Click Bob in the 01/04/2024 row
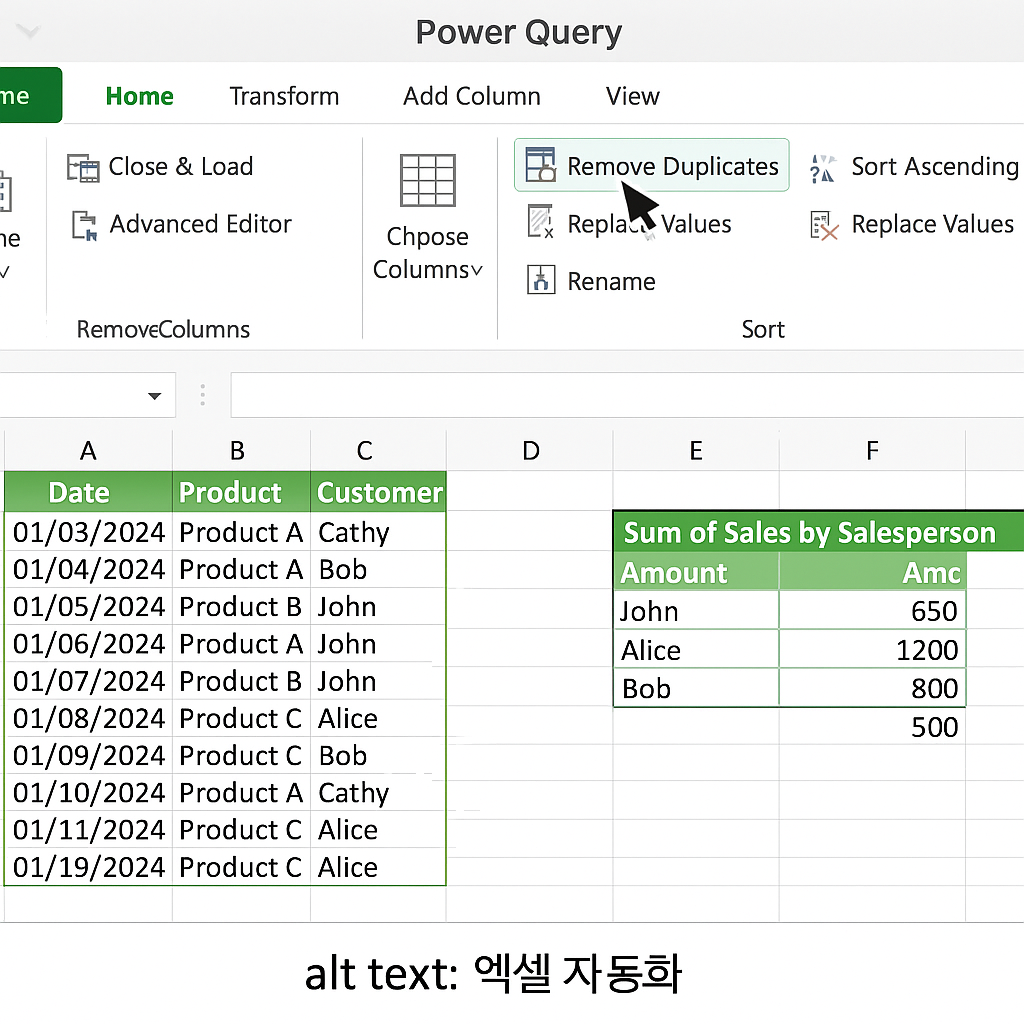The height and width of the screenshot is (1024, 1024). coord(378,569)
